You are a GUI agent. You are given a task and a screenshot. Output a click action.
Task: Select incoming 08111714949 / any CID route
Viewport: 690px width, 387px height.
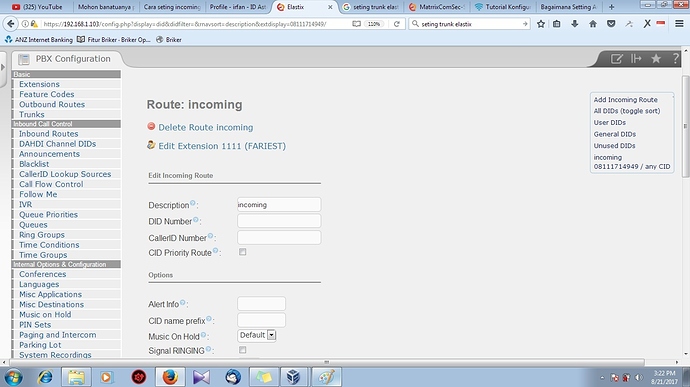point(632,162)
